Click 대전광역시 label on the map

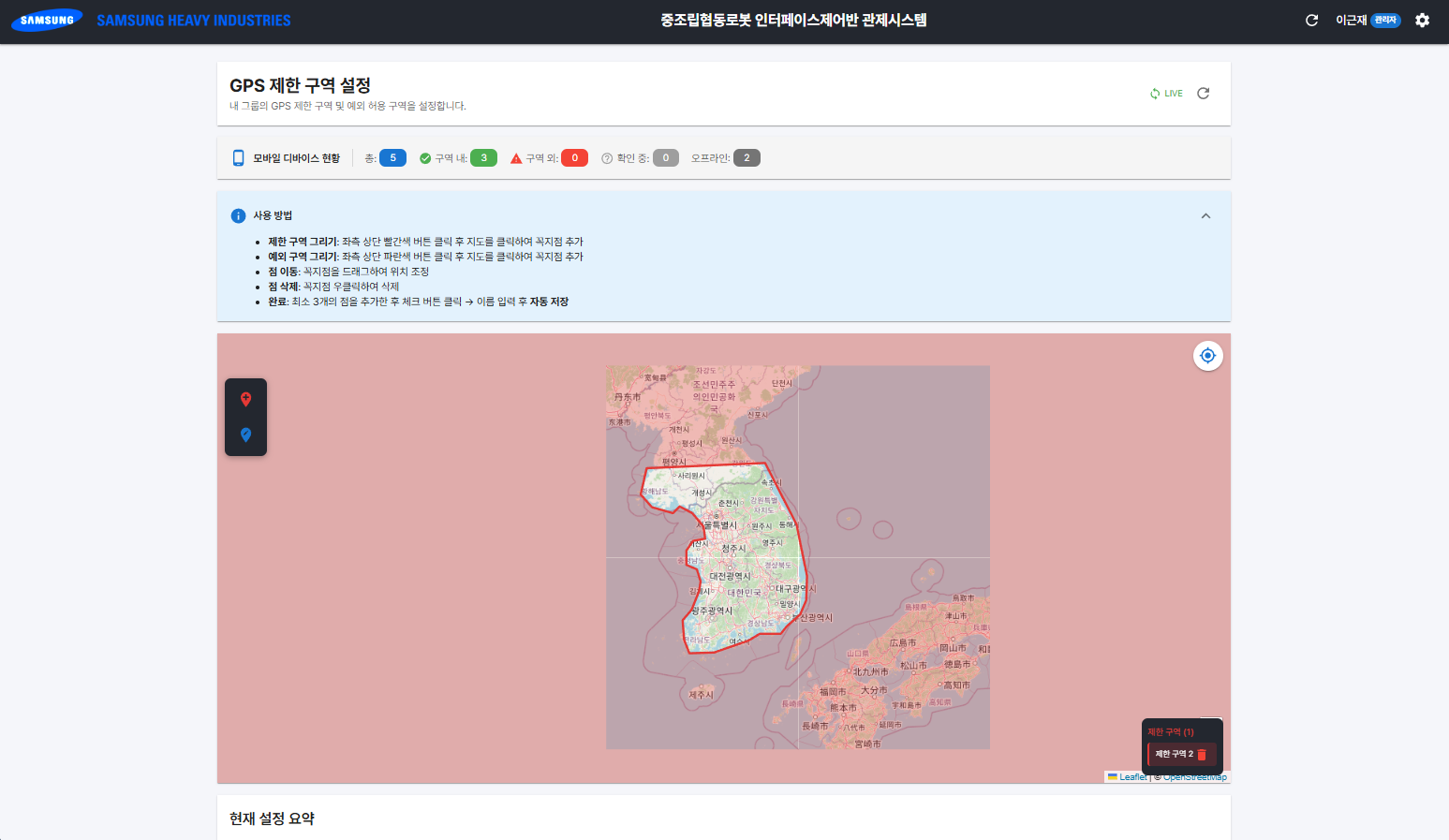click(x=731, y=577)
